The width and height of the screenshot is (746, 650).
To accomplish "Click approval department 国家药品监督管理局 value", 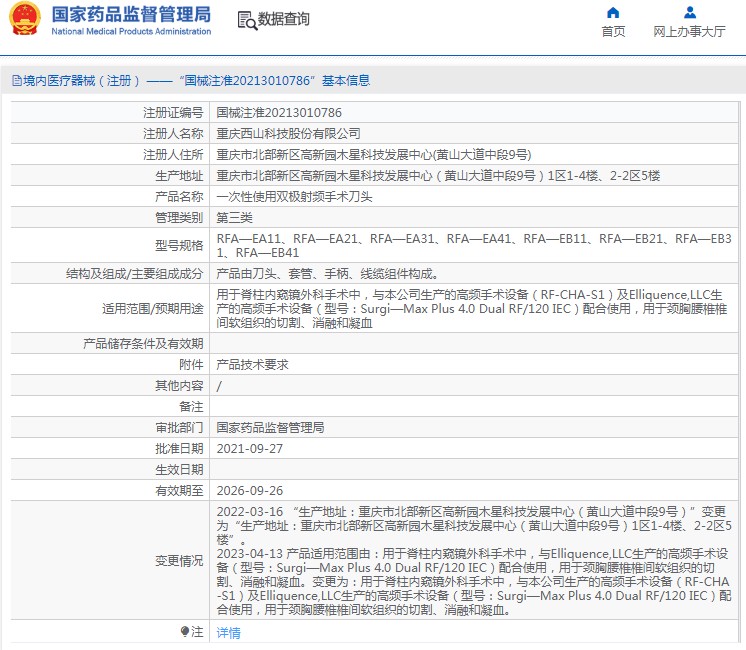I will (270, 428).
